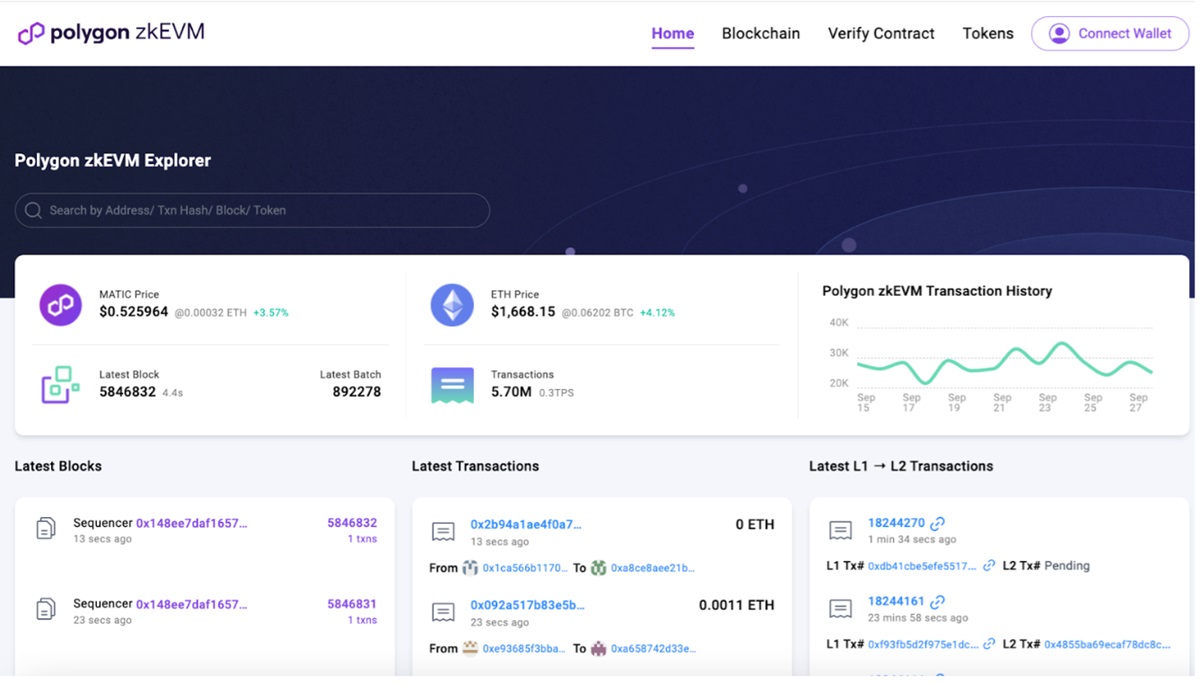Click the Latest Block cubes icon
Screen dimensions: 1200x684
[x=60, y=384]
